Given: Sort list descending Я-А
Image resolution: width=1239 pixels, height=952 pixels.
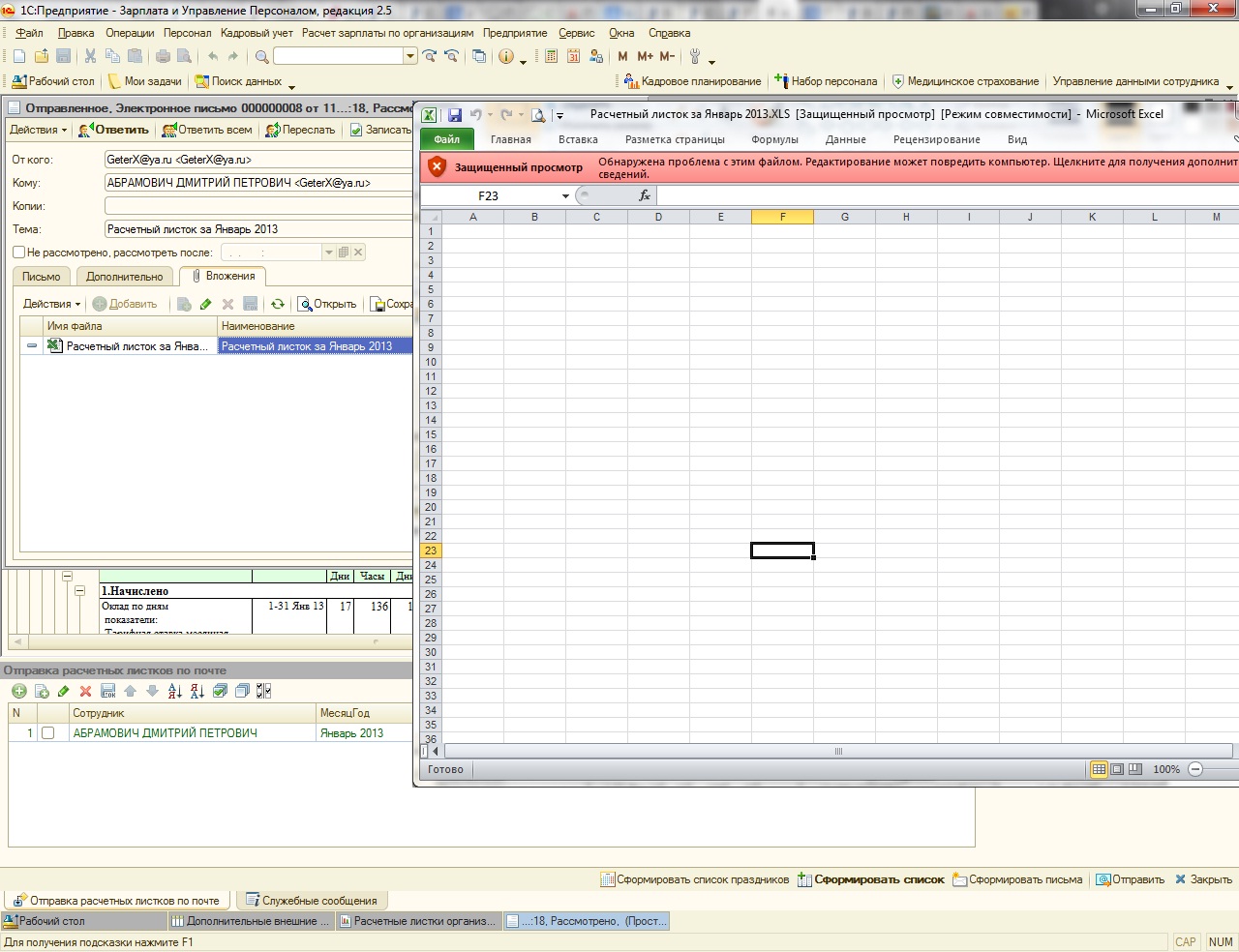Looking at the screenshot, I should 196,691.
